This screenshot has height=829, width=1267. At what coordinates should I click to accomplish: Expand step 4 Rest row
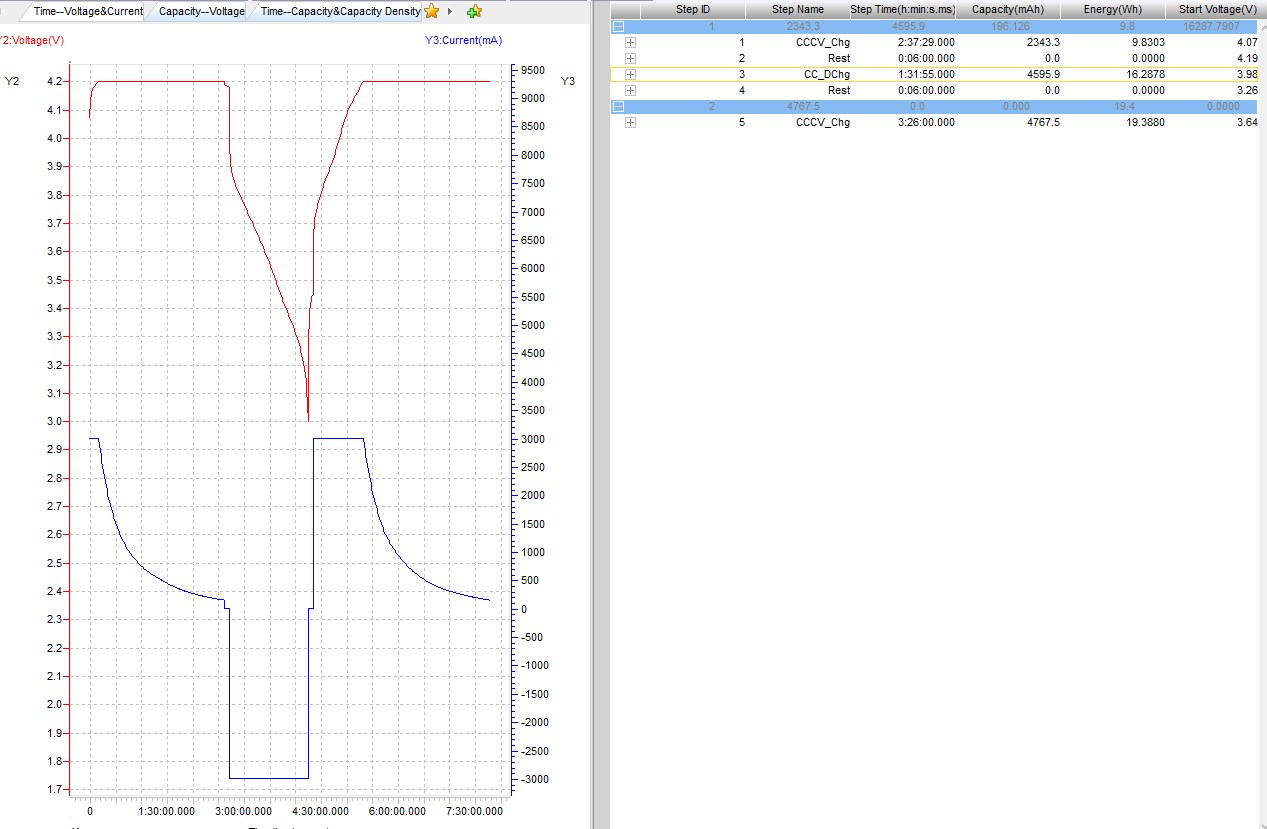point(630,90)
